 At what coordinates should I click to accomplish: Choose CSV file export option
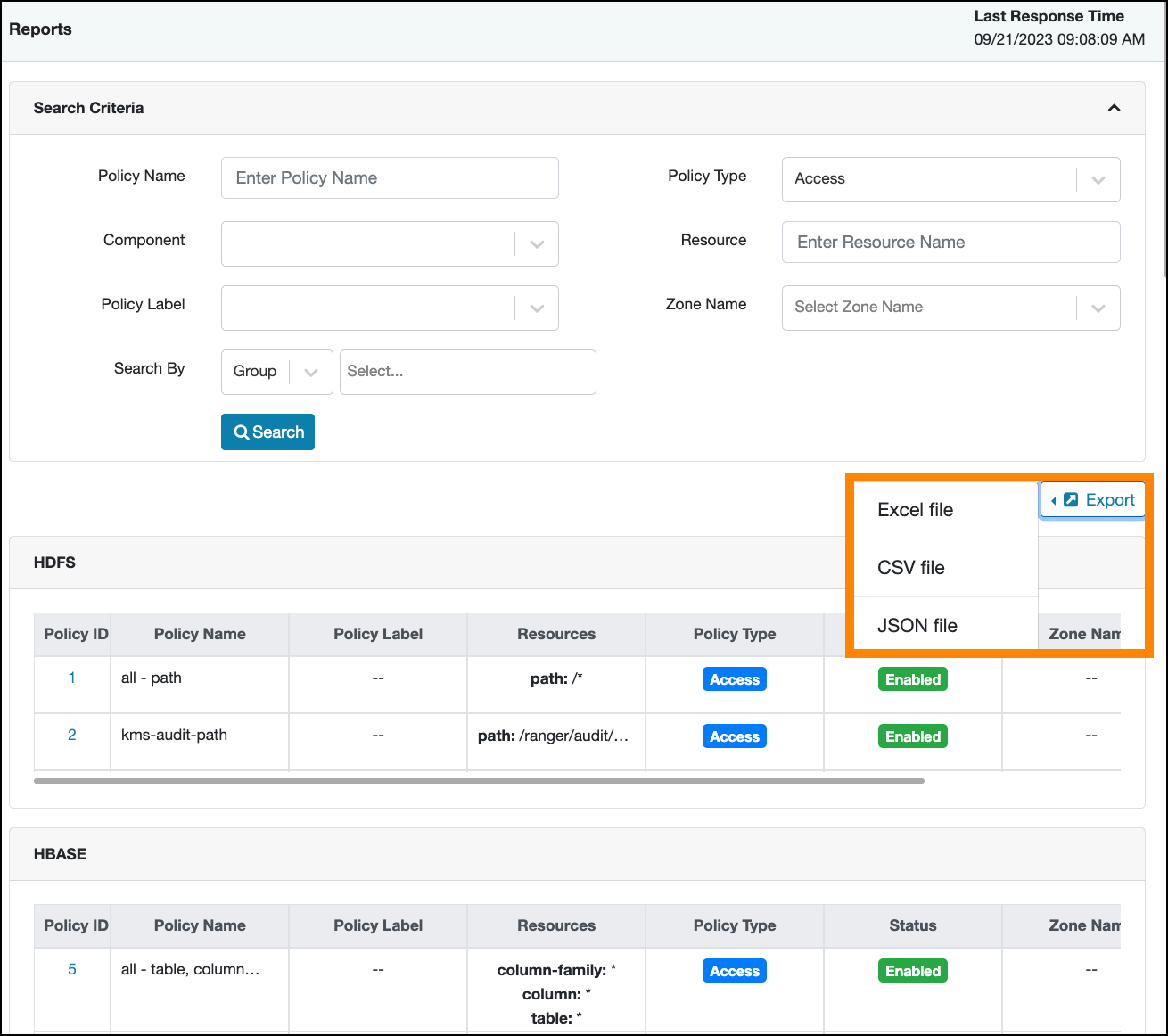coord(911,568)
